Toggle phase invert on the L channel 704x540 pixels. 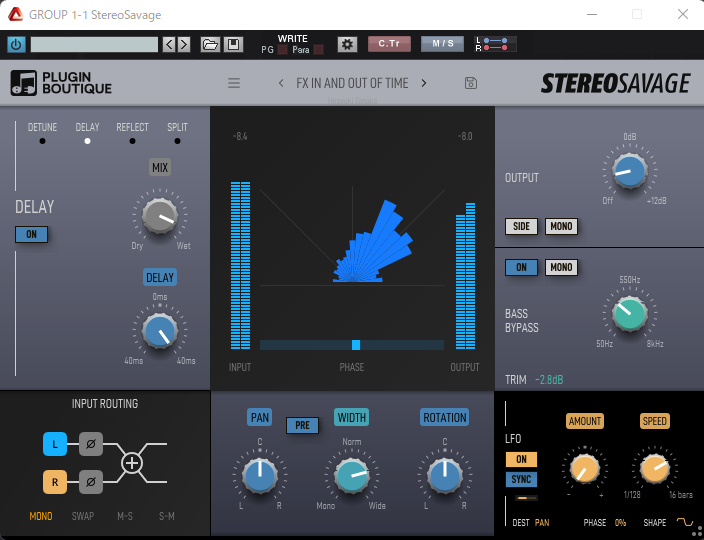point(91,444)
